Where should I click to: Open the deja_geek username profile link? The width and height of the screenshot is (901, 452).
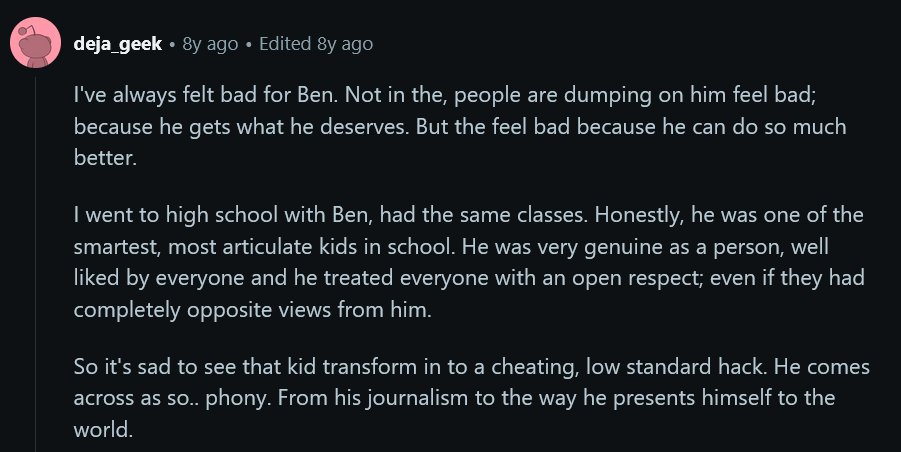pyautogui.click(x=118, y=44)
